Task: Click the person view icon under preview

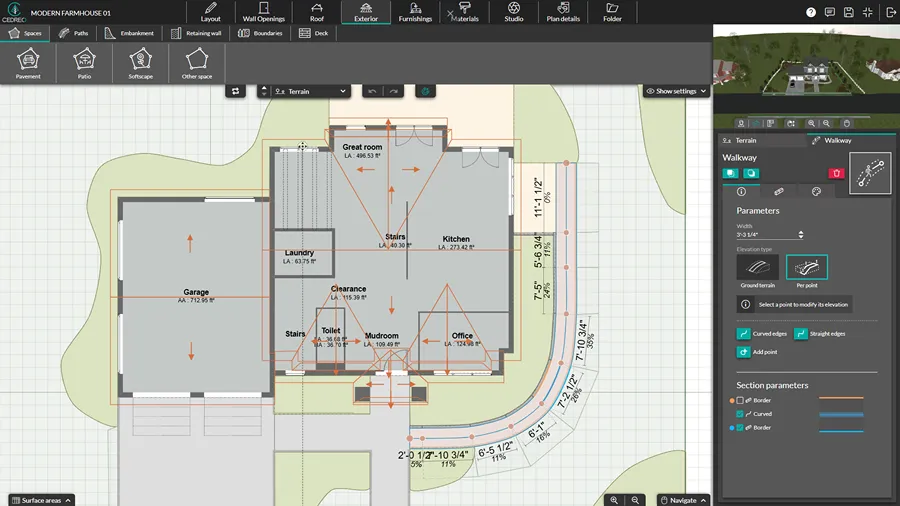Action: [x=741, y=123]
